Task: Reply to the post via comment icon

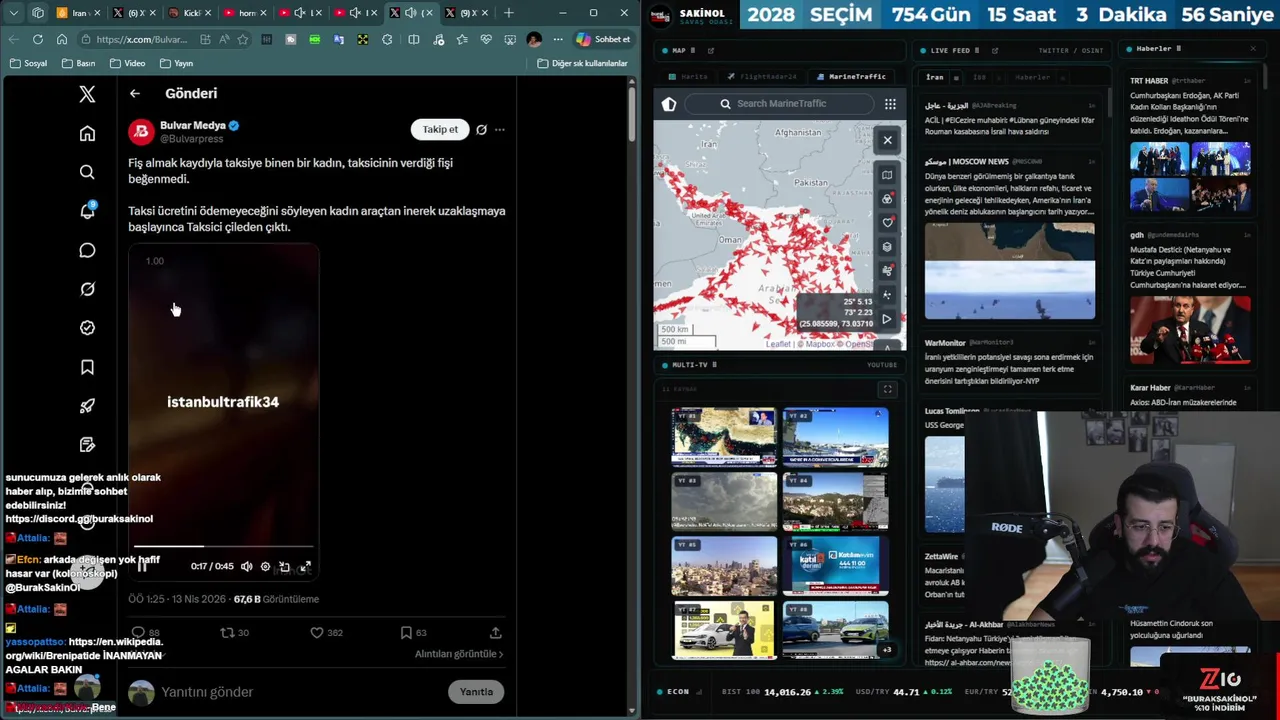Action: click(x=138, y=633)
